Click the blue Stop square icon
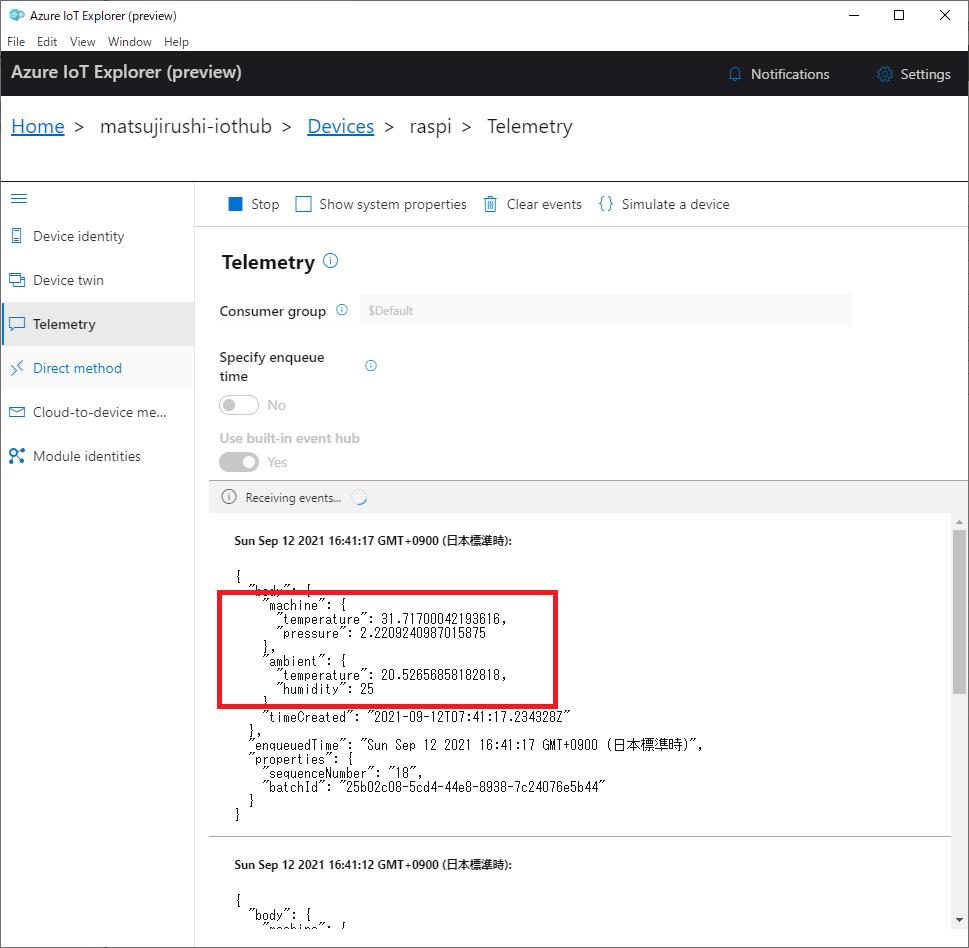This screenshot has height=948, width=969. pos(235,204)
